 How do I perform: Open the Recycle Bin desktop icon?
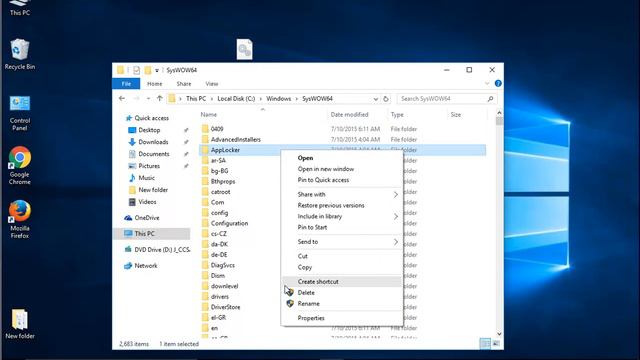pos(19,54)
